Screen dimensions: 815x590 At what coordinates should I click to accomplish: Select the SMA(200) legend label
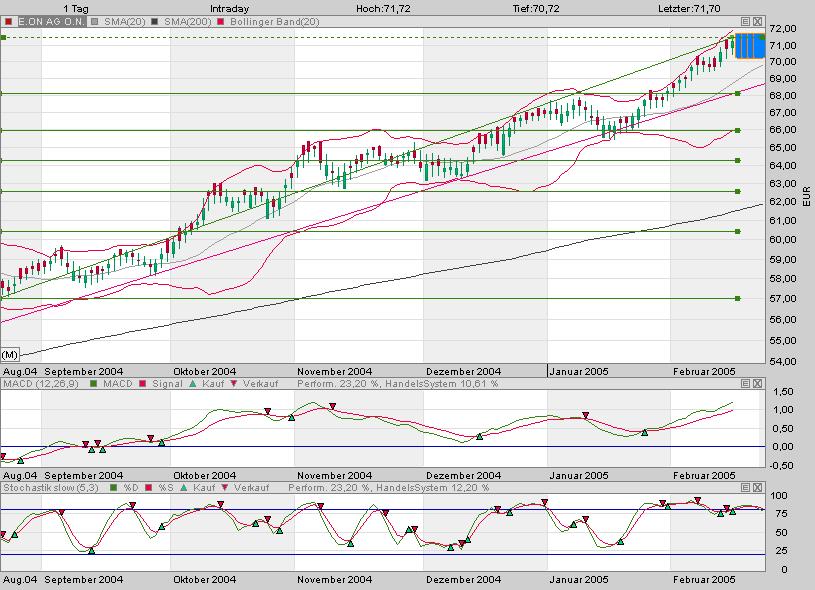[x=188, y=22]
